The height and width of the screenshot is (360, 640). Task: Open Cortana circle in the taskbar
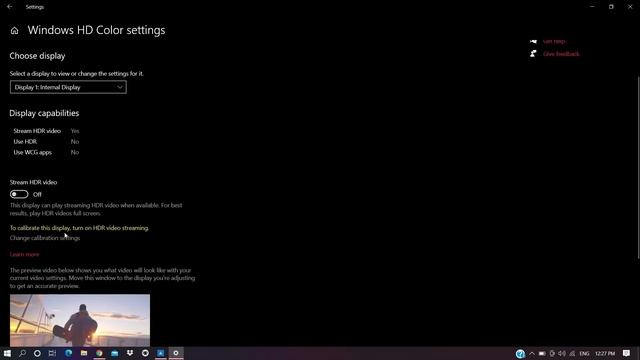[x=37, y=353]
